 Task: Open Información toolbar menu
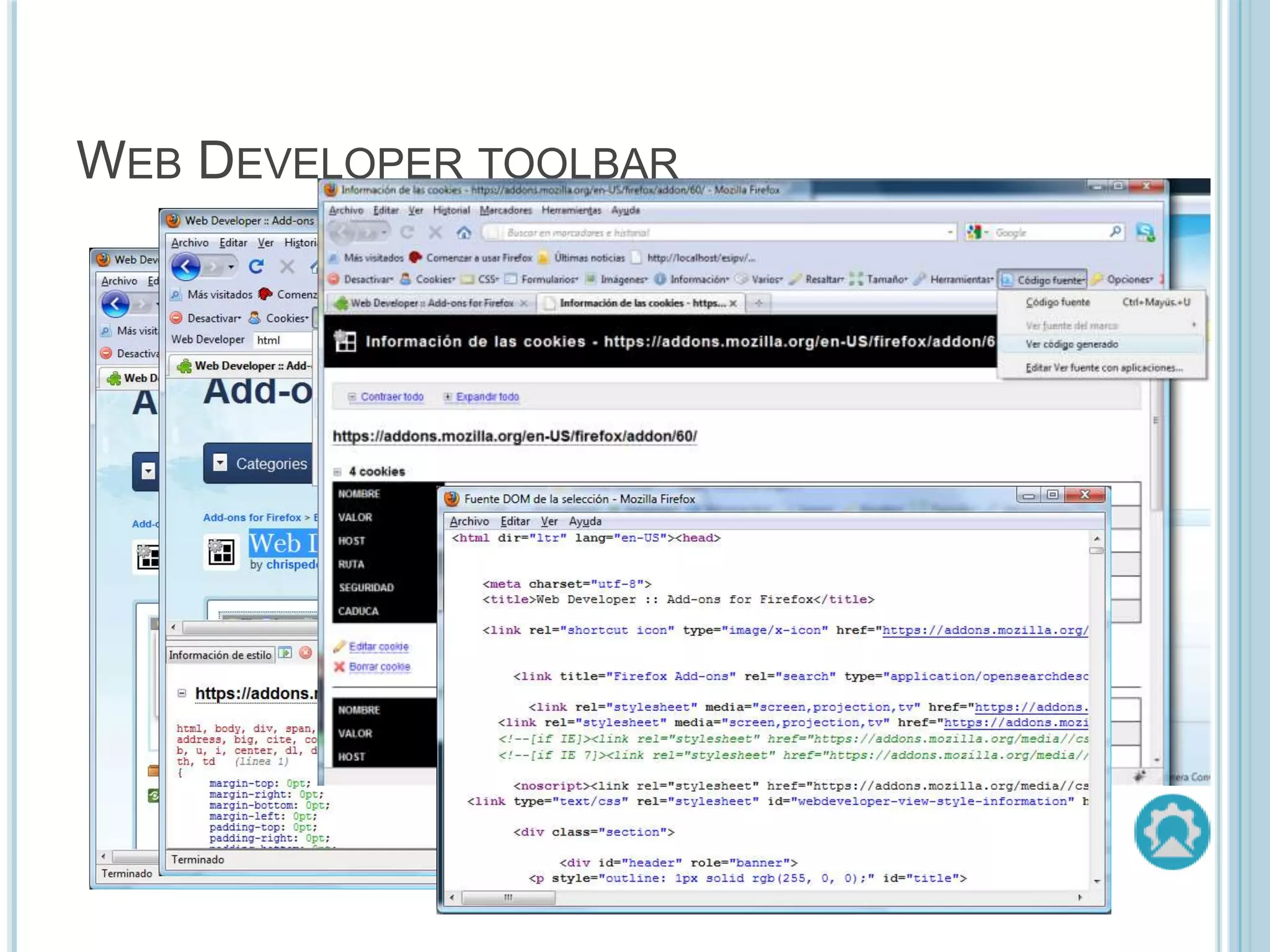point(692,280)
